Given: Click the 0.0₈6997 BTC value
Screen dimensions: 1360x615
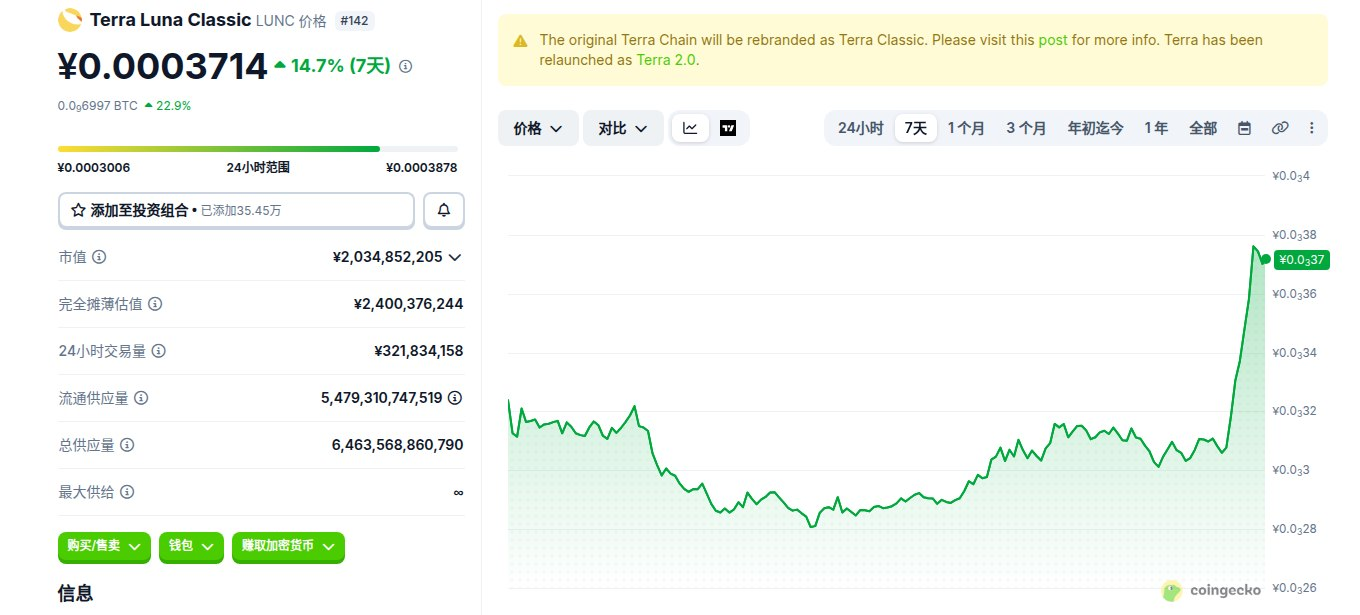Looking at the screenshot, I should point(98,105).
